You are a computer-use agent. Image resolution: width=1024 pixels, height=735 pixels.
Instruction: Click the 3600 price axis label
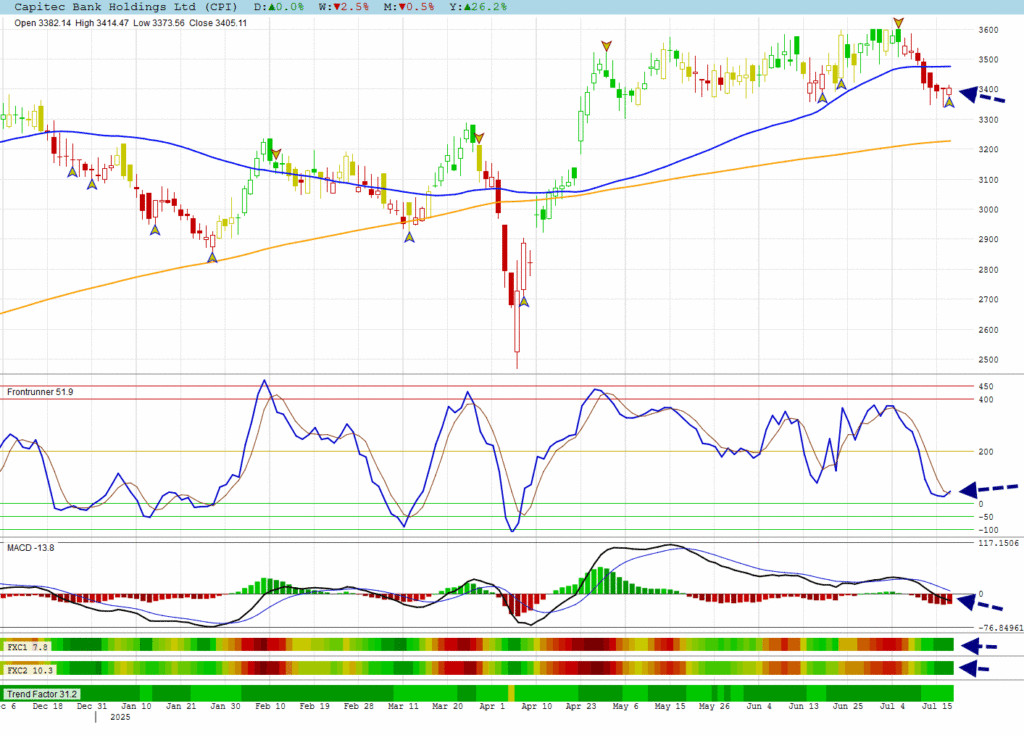[988, 30]
